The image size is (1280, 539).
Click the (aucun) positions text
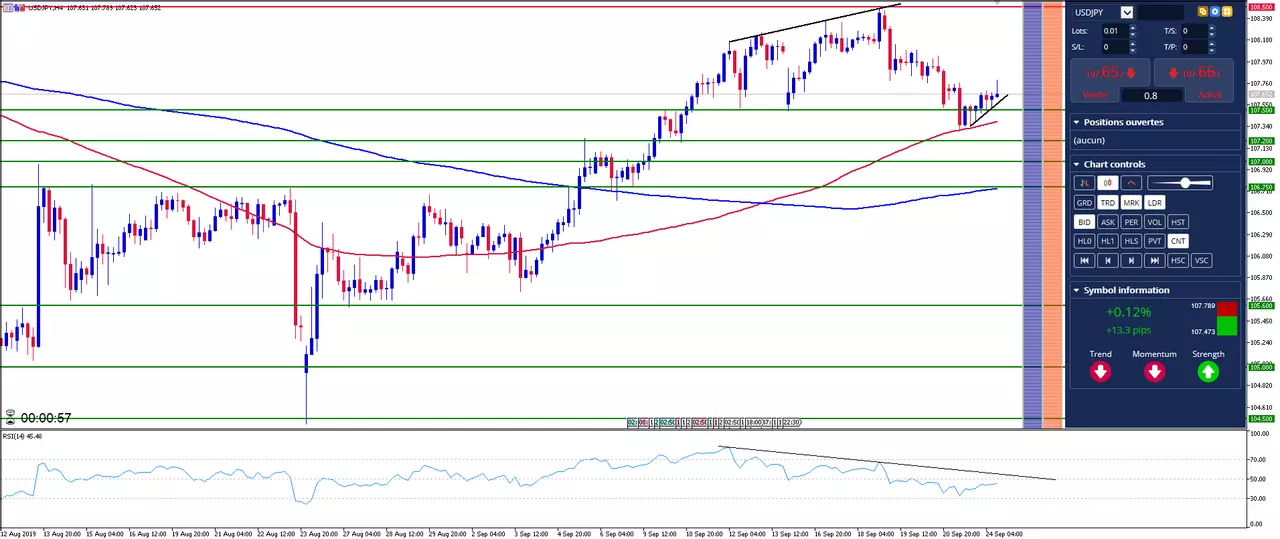click(x=1089, y=141)
